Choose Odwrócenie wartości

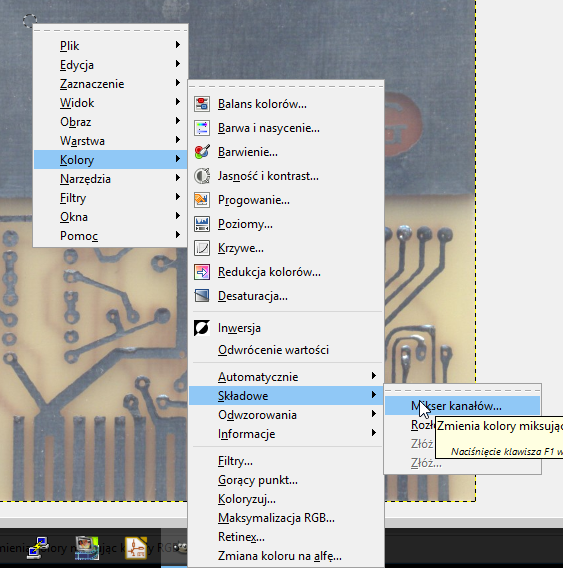click(286, 350)
